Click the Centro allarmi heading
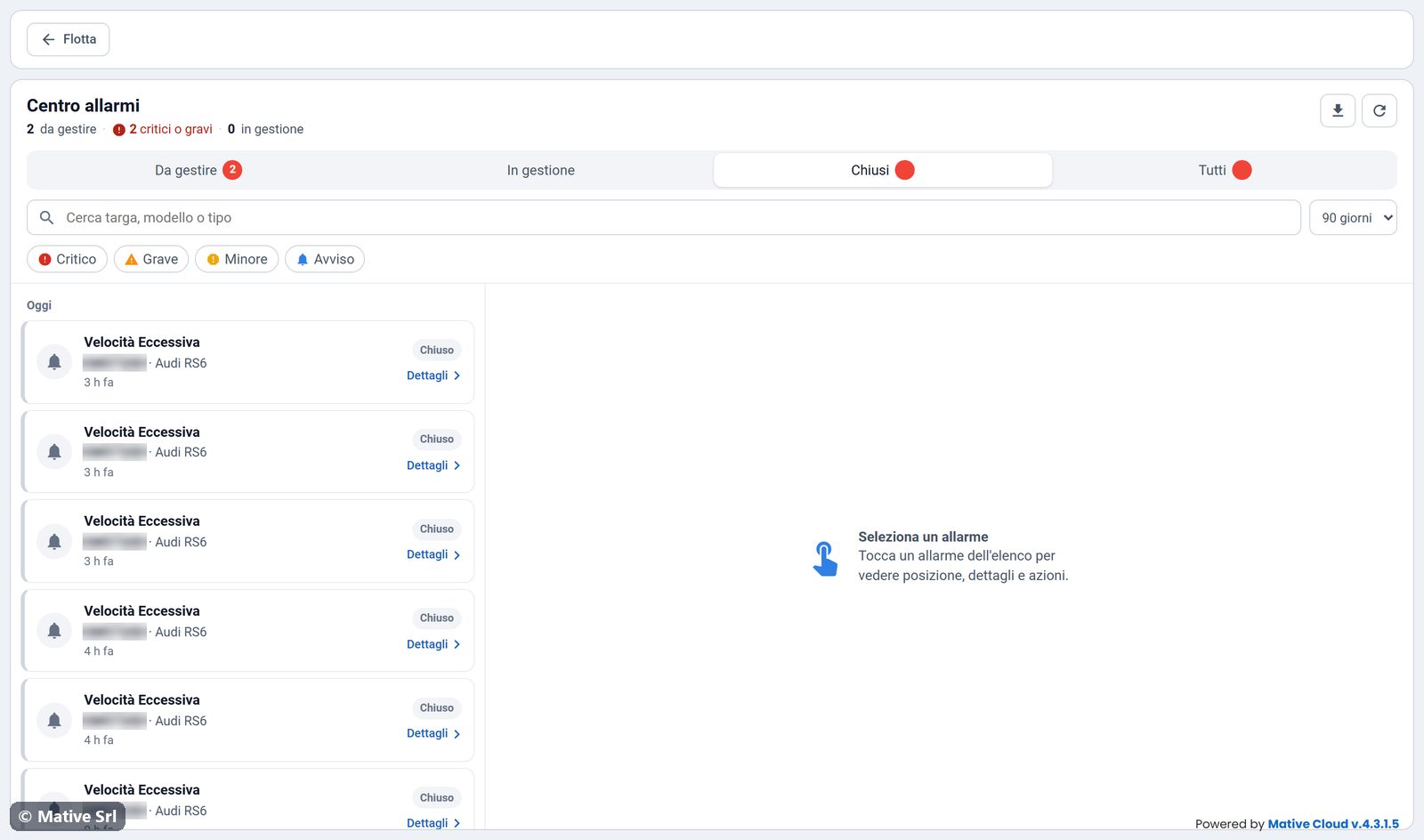The image size is (1424, 840). (x=83, y=106)
